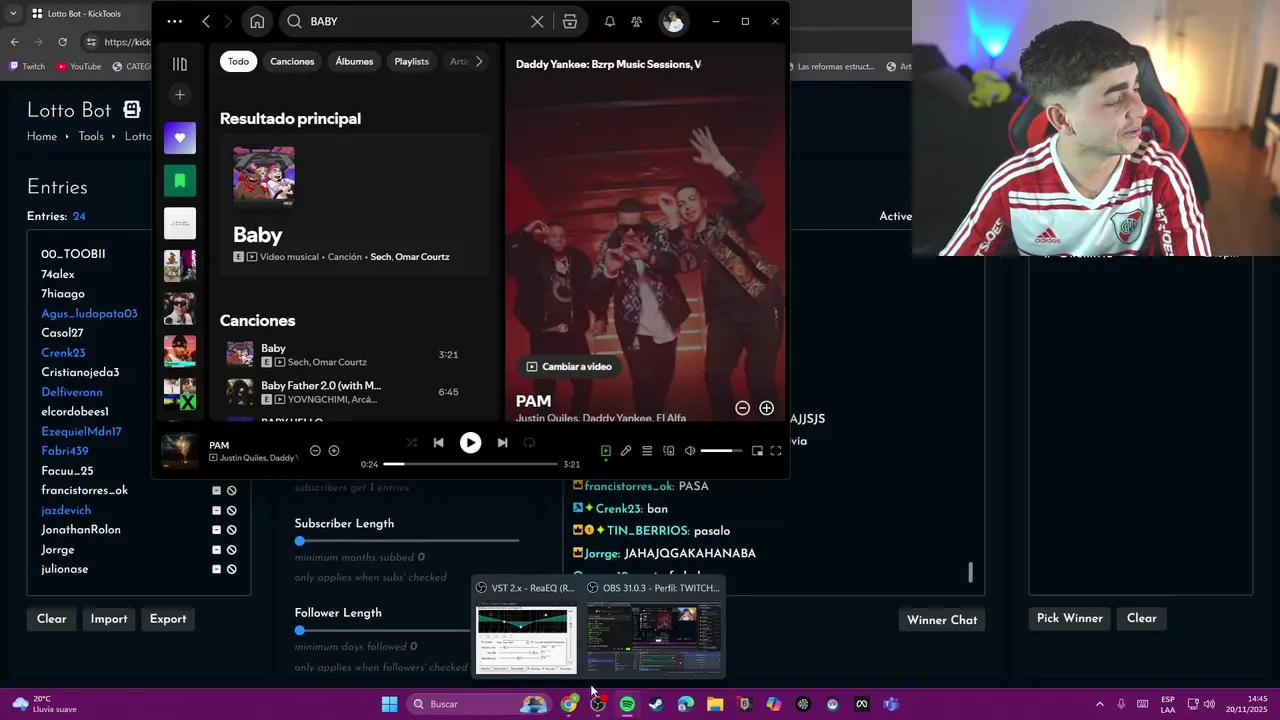Viewport: 1280px width, 720px height.
Task: Open VST ReaEQ preview thumbnail
Action: click(x=526, y=640)
